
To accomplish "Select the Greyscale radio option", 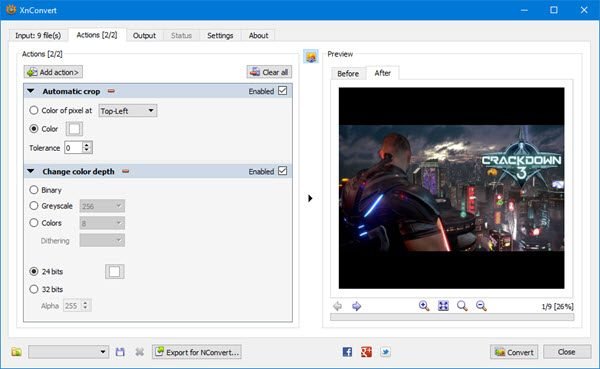I will (34, 206).
